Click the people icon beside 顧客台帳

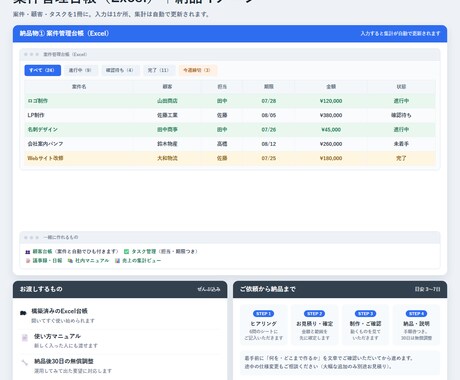28,252
